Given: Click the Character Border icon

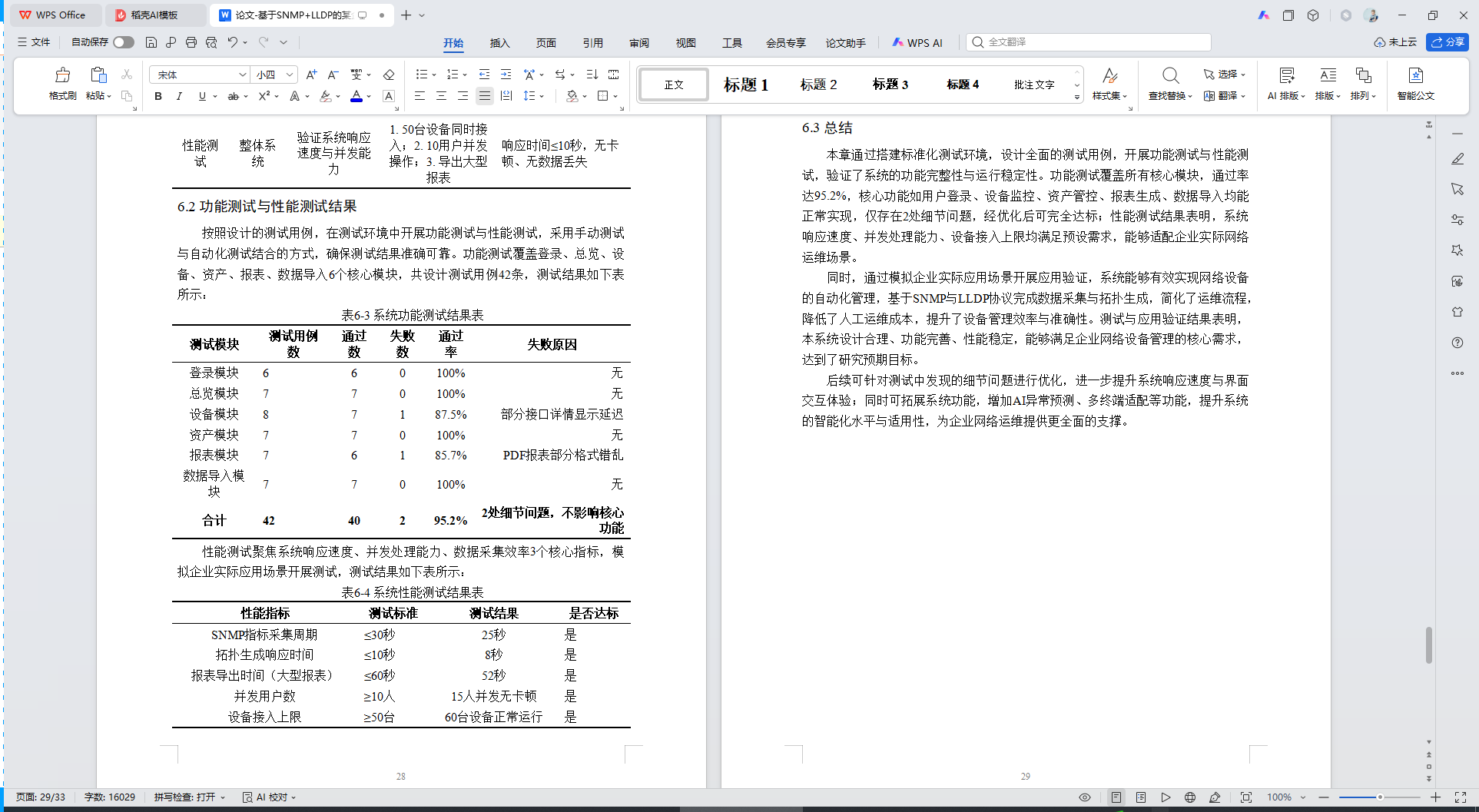Looking at the screenshot, I should pos(389,96).
